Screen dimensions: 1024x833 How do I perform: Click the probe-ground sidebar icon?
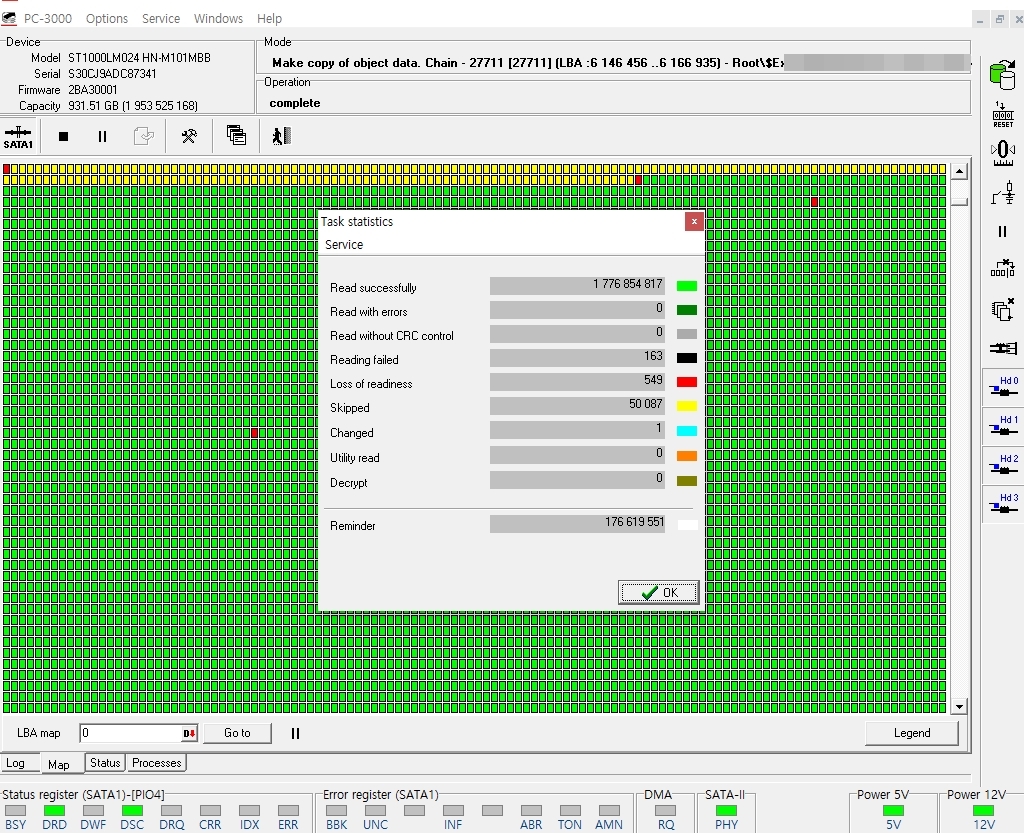coord(1002,193)
